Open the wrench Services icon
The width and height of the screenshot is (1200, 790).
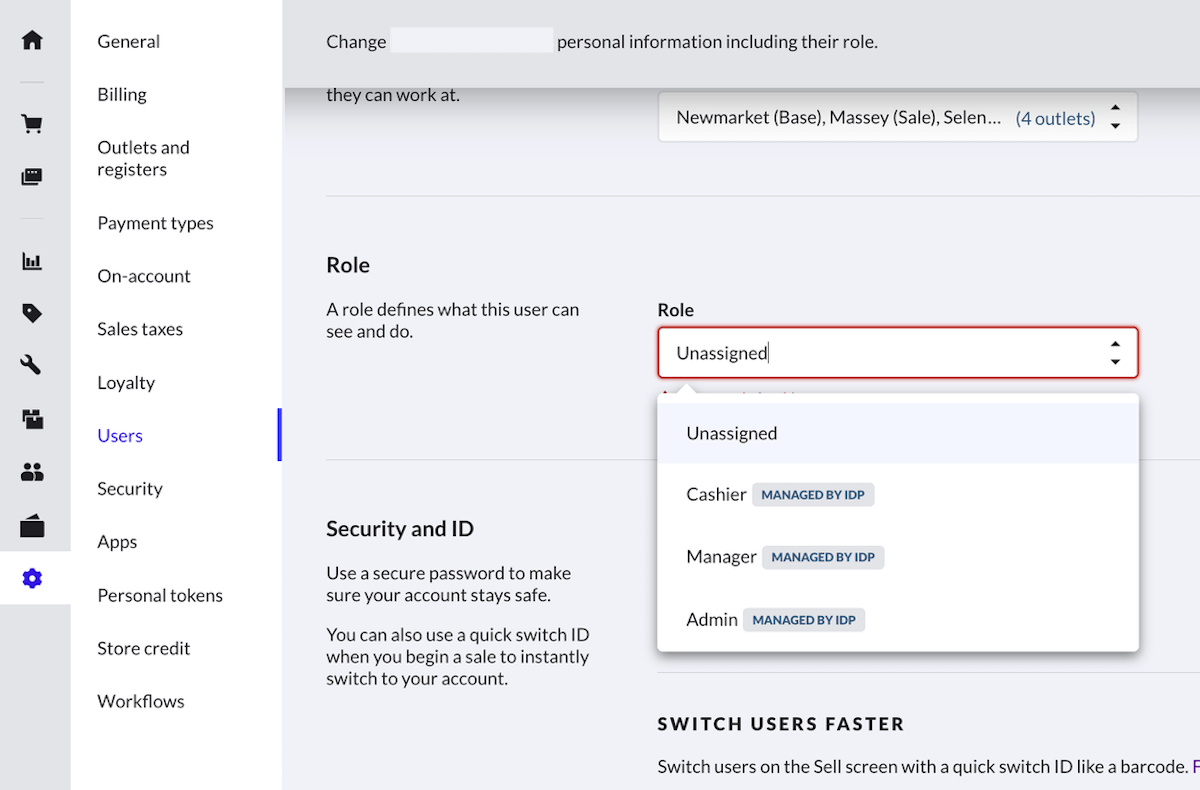32,365
